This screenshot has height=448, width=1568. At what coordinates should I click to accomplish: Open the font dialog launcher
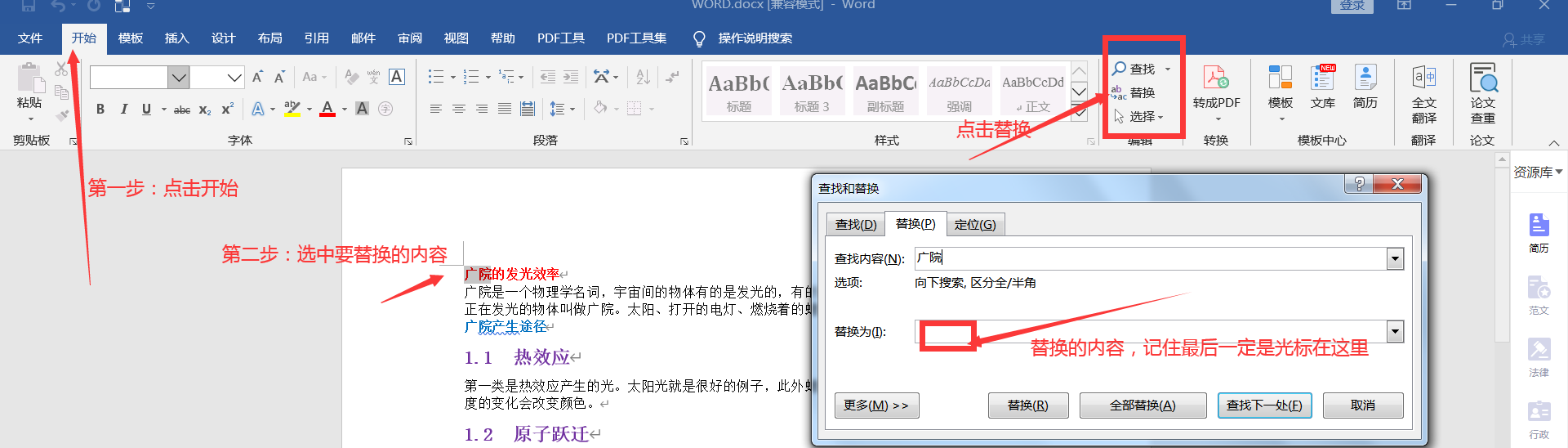pos(408,141)
